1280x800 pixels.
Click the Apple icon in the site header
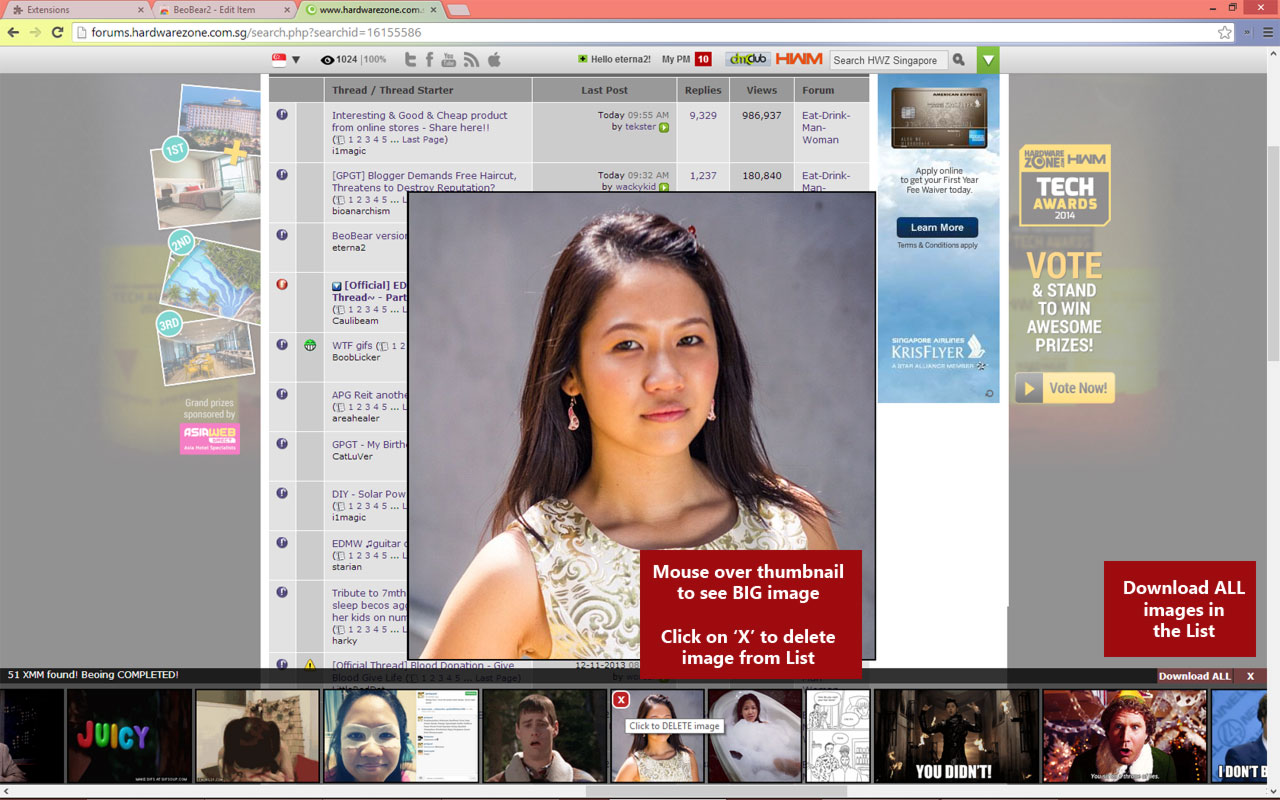point(494,60)
